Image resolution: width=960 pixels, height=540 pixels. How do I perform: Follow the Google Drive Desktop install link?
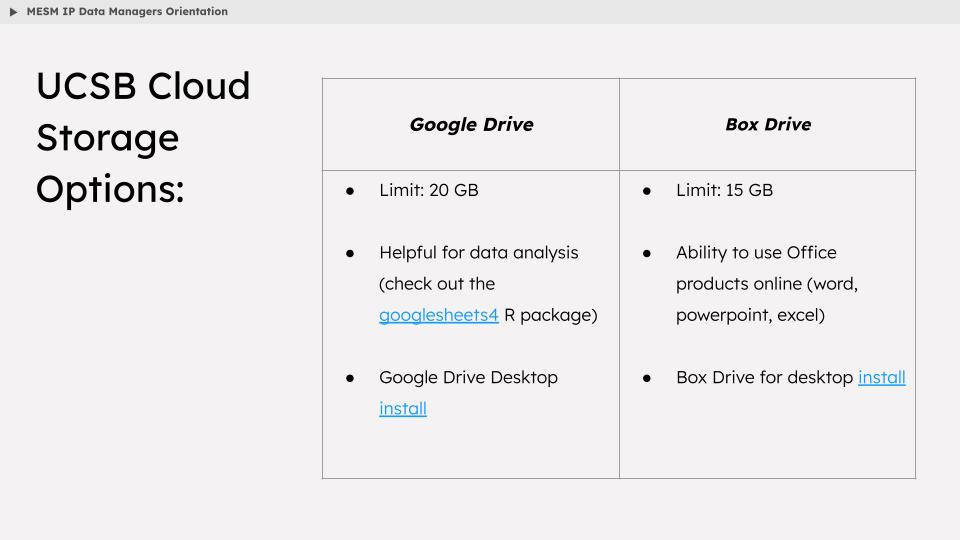403,408
